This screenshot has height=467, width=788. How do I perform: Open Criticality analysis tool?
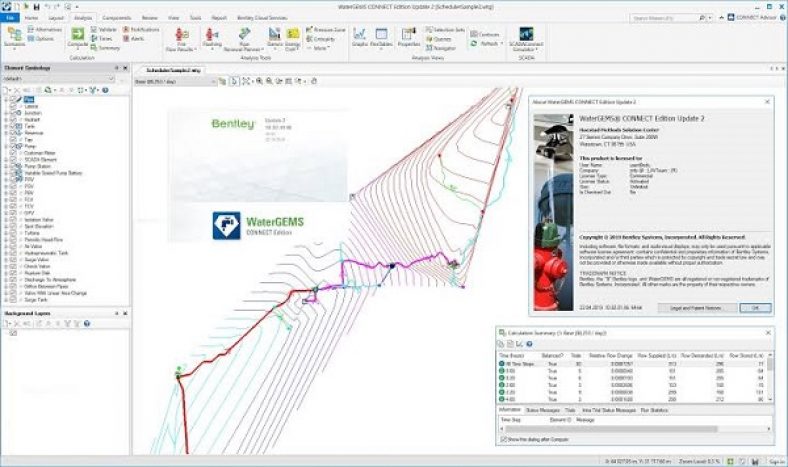point(320,39)
